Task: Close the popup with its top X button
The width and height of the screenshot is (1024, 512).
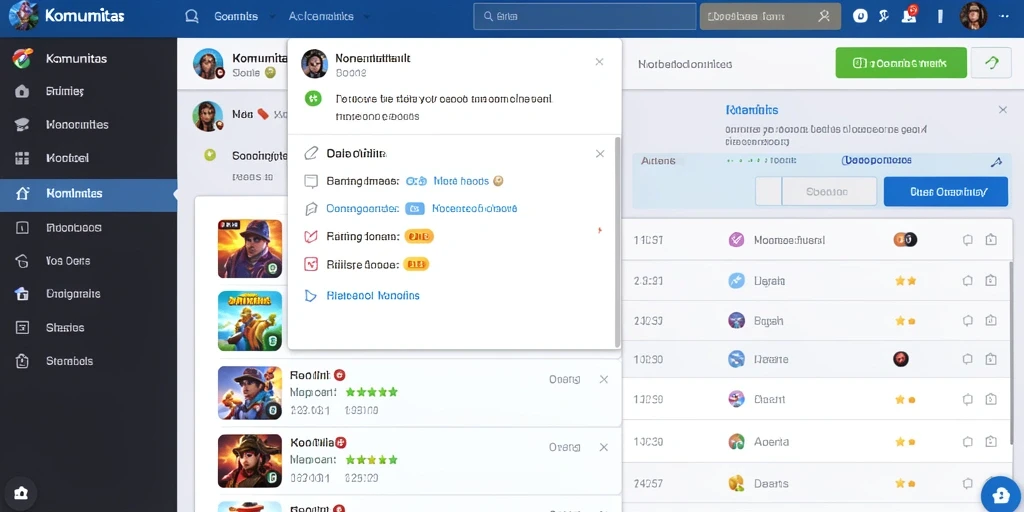Action: tap(600, 62)
